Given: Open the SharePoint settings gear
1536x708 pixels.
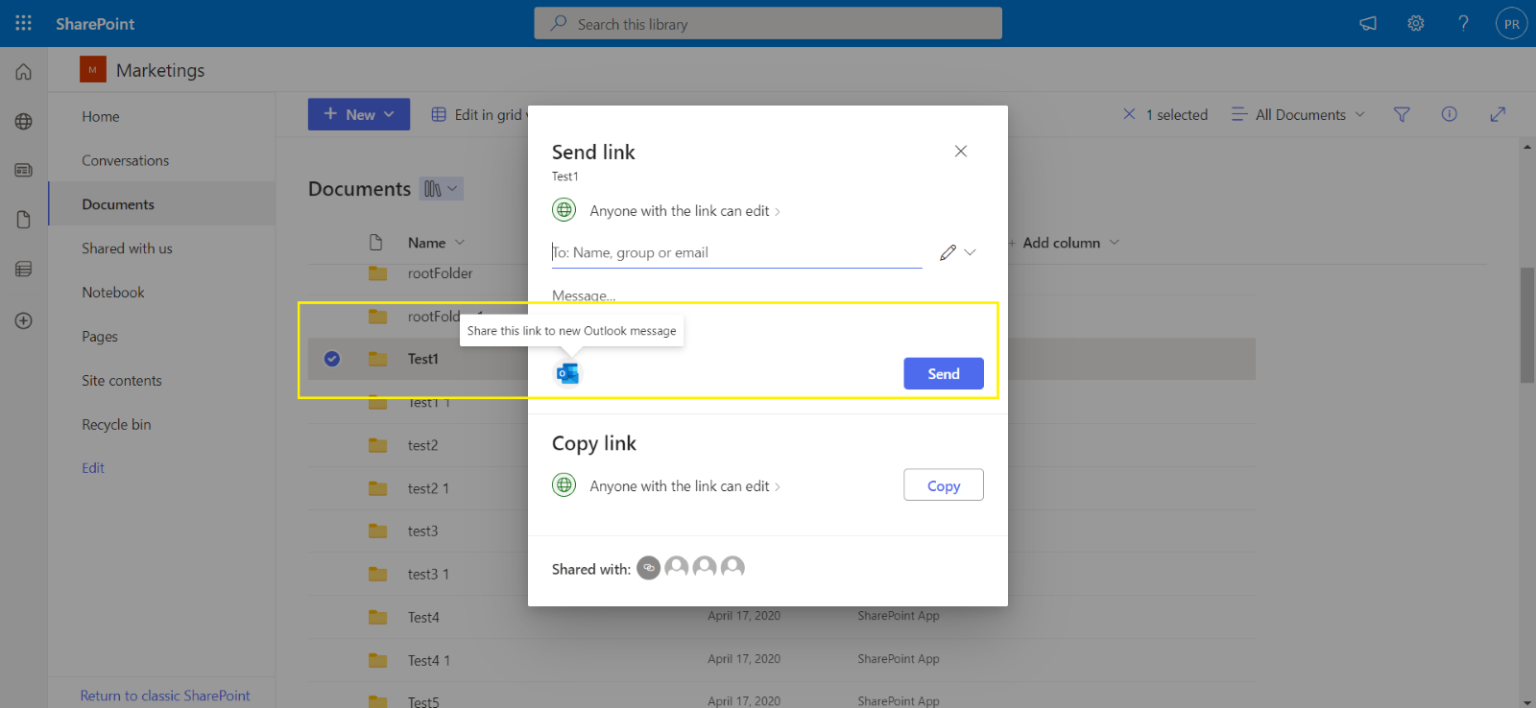Looking at the screenshot, I should point(1415,23).
